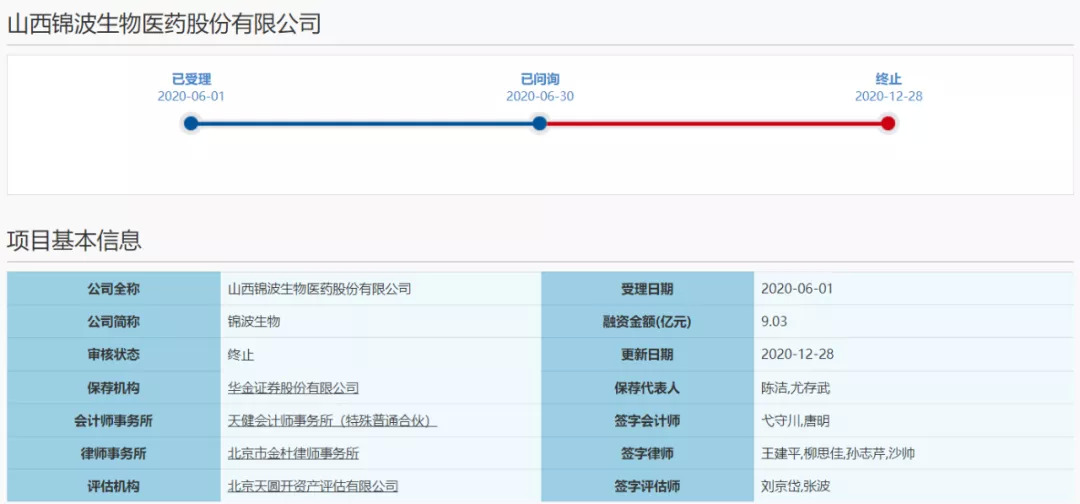Viewport: 1080px width, 504px height.
Task: Click the 2020-12-28 date under timeline 终止
Action: [x=889, y=96]
